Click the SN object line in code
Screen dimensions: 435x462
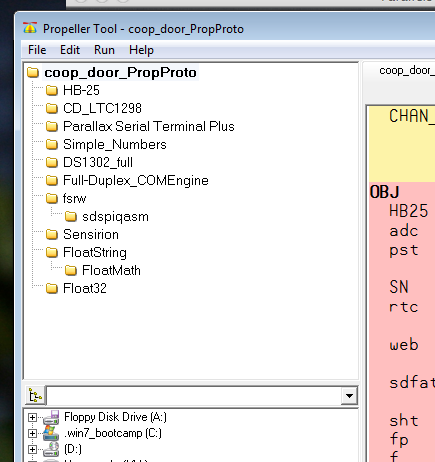pyautogui.click(x=399, y=287)
